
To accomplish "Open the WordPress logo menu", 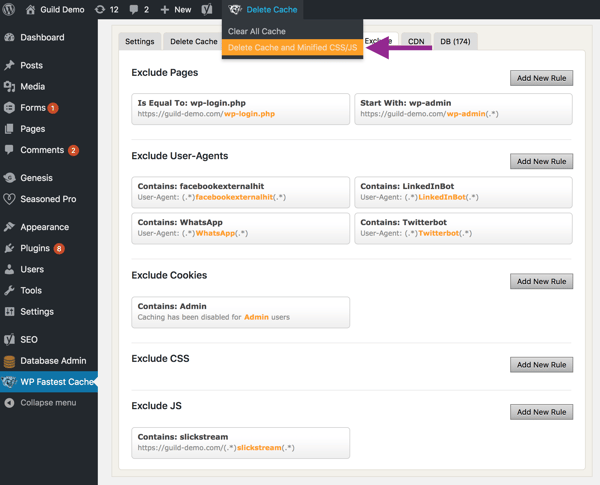I will click(8, 9).
